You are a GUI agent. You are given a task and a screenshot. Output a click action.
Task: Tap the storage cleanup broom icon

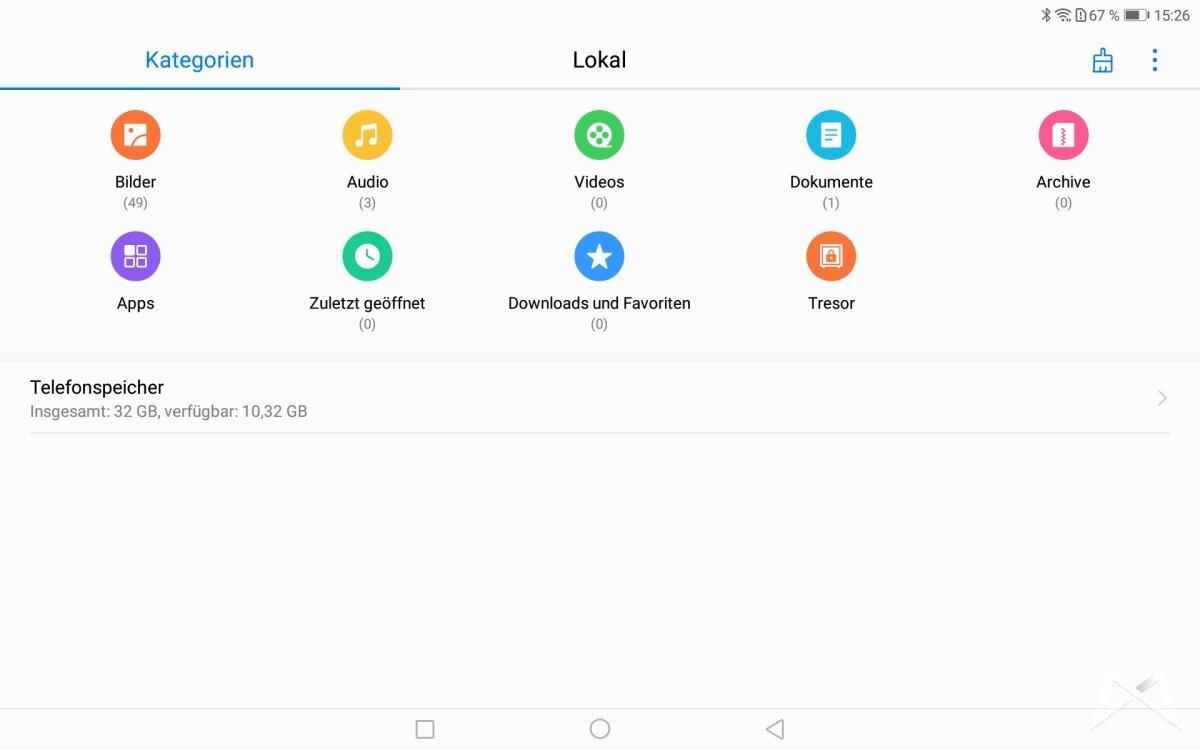pyautogui.click(x=1102, y=60)
